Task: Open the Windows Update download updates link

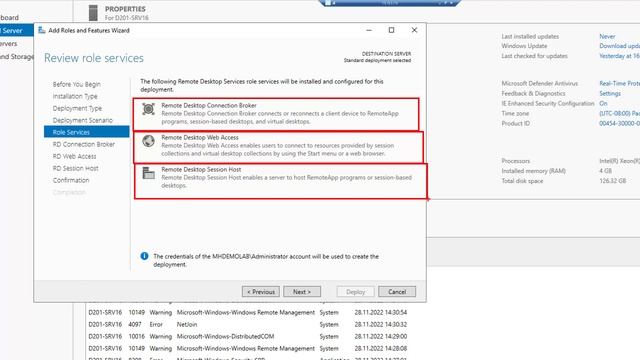Action: [619, 46]
